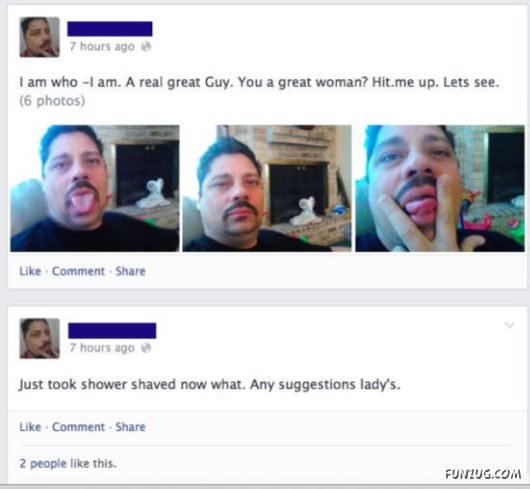Comment on the 'Just took shower' post
530x489 pixels.
pyautogui.click(x=78, y=427)
